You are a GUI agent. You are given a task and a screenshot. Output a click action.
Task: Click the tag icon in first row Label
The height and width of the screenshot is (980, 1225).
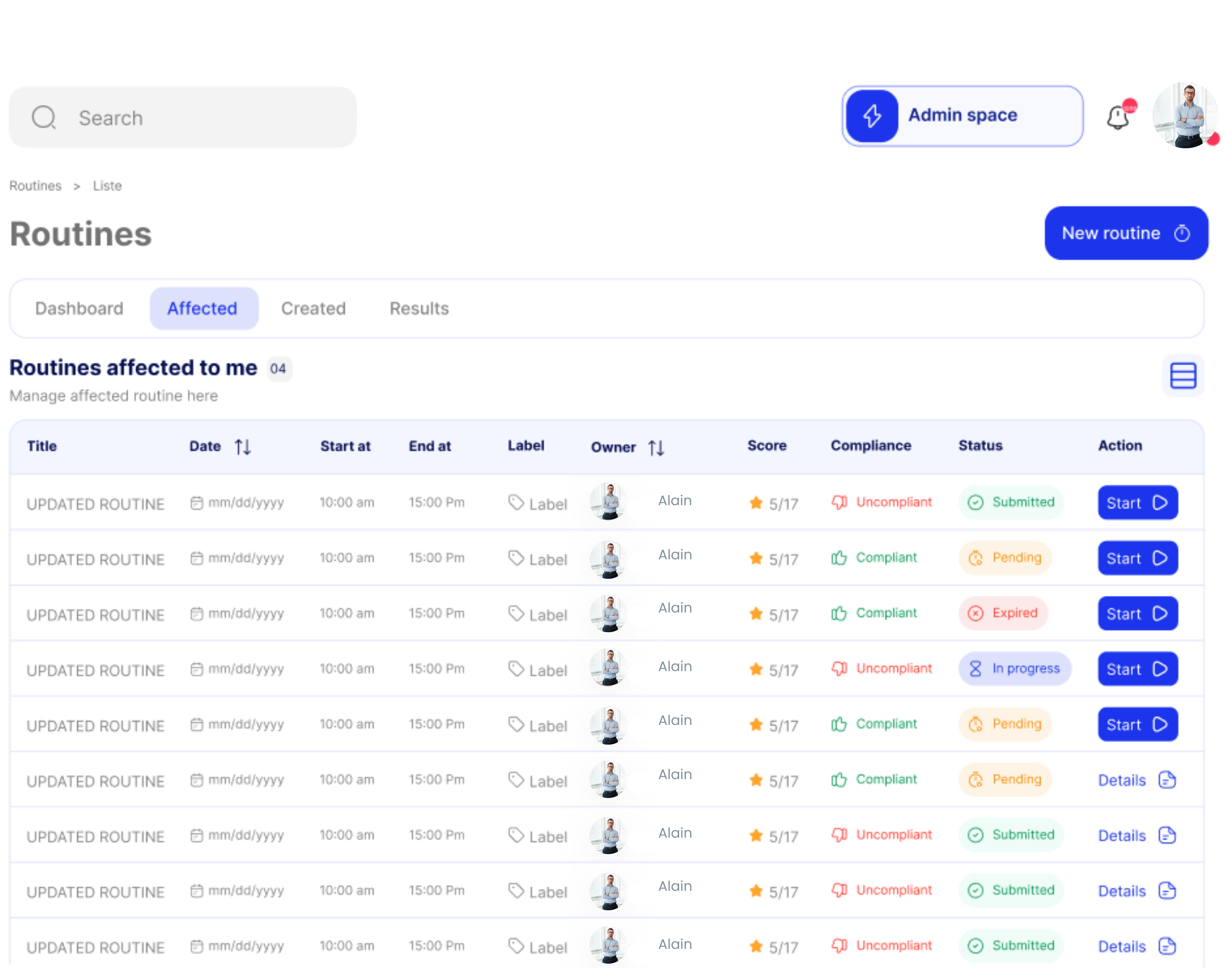pyautogui.click(x=516, y=503)
